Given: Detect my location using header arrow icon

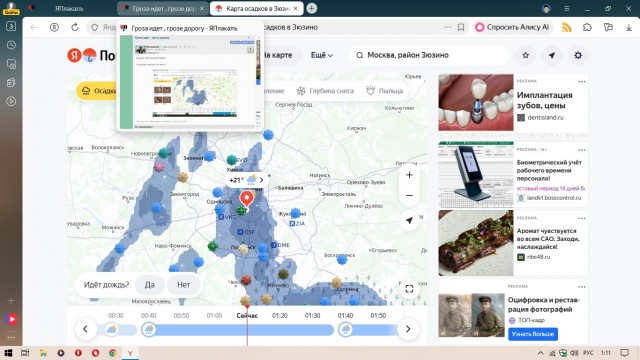Looking at the screenshot, I should click(x=552, y=55).
